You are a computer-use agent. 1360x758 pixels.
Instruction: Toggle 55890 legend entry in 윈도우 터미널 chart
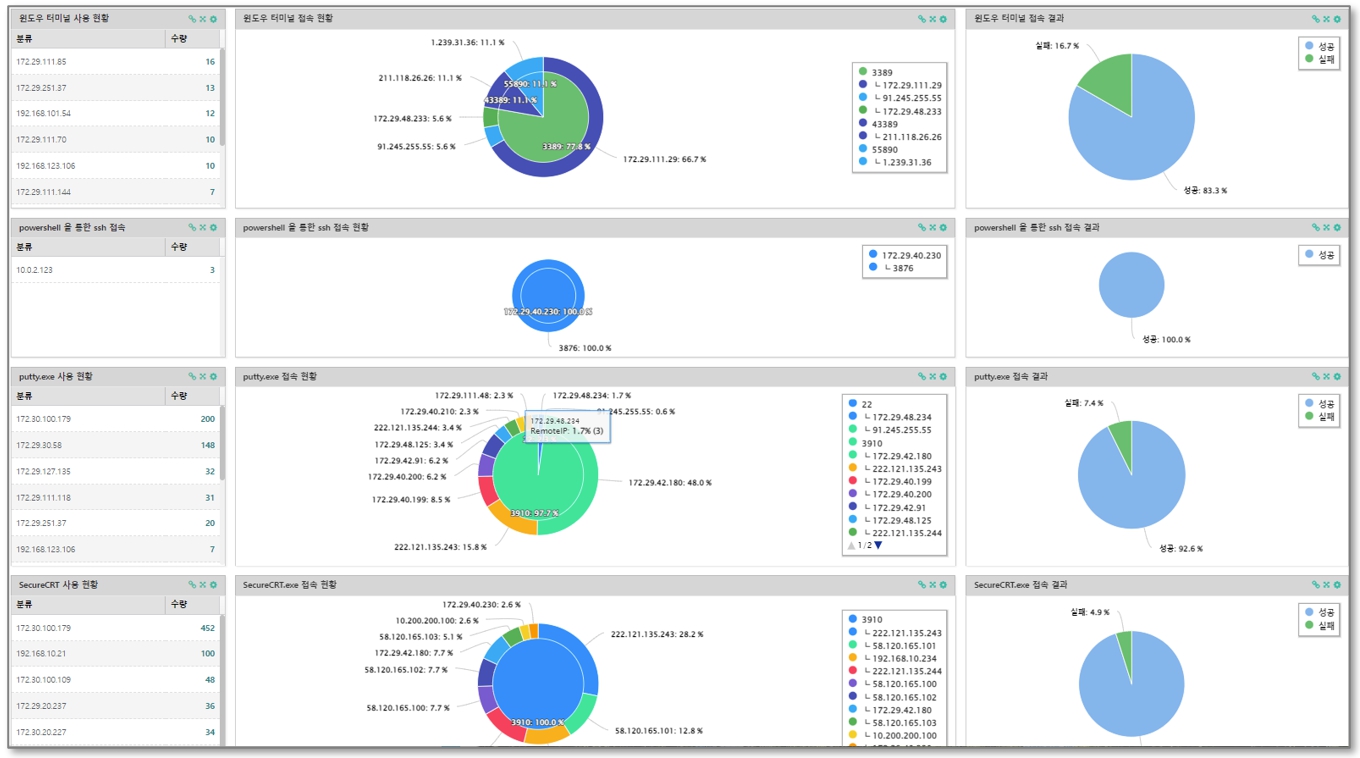(x=878, y=149)
